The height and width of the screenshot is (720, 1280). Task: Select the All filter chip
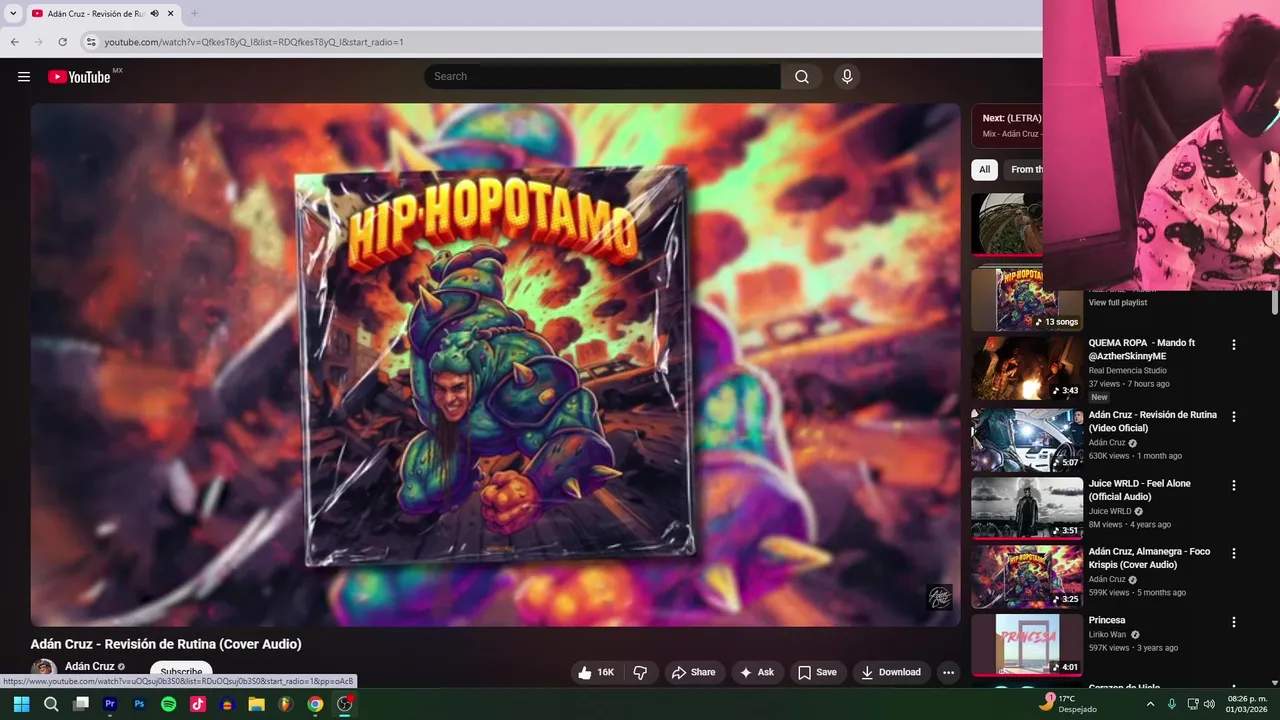coord(985,169)
